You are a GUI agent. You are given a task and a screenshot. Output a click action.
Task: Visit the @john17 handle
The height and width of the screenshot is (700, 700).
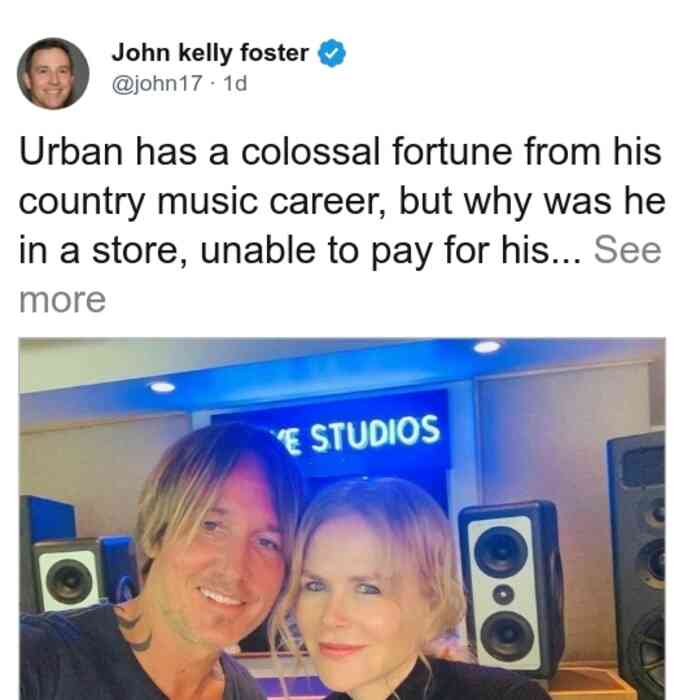pyautogui.click(x=157, y=83)
